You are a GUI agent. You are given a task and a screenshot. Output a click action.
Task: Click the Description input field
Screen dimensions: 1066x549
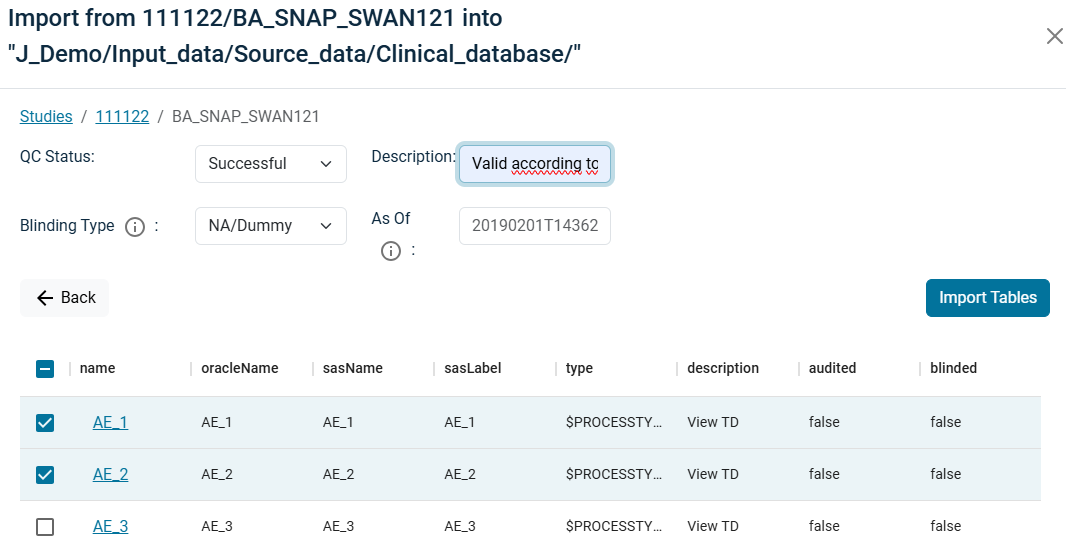pyautogui.click(x=535, y=164)
